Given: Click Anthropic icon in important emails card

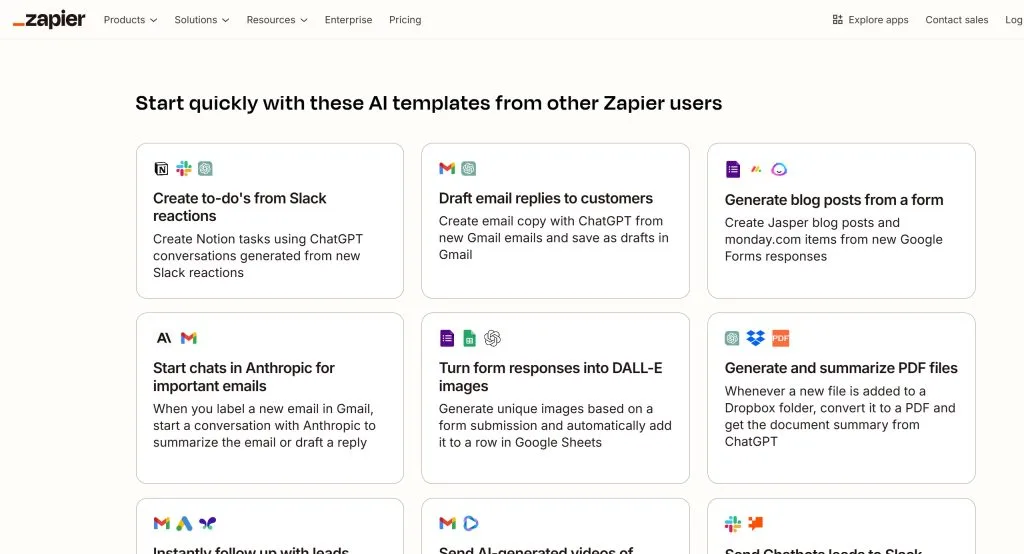Looking at the screenshot, I should 163,338.
